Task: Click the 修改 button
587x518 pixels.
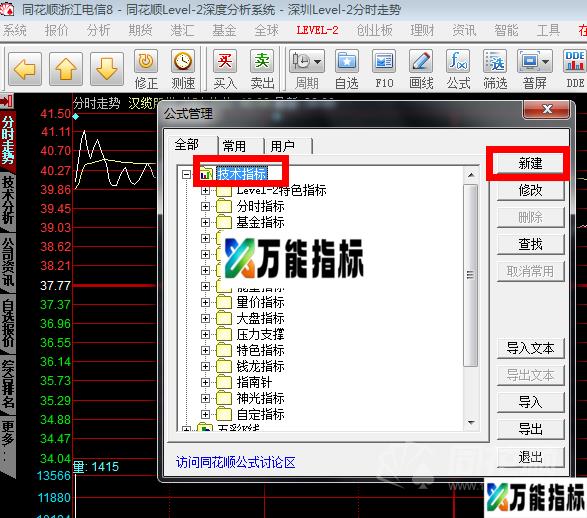Action: tap(530, 191)
